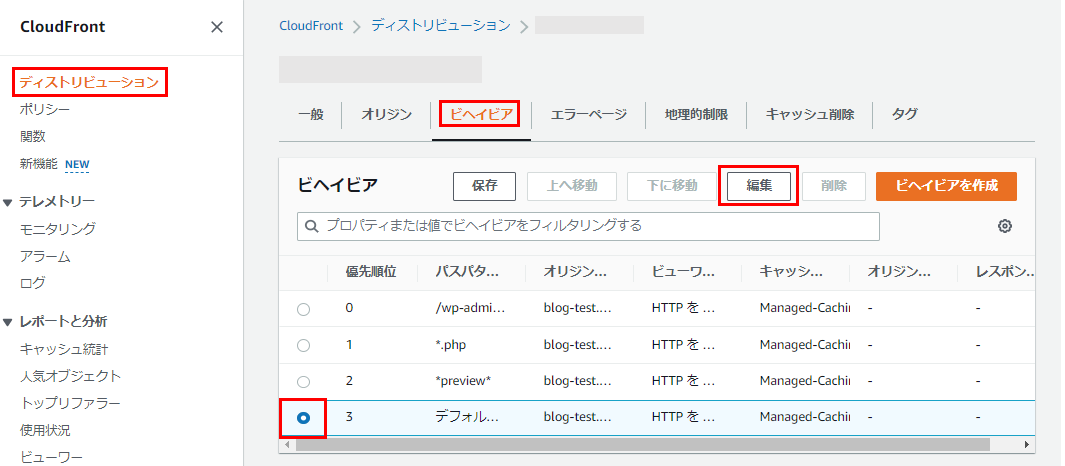Viewport: 1065px width, 466px height.
Task: Click the 保存 button
Action: coord(484,186)
